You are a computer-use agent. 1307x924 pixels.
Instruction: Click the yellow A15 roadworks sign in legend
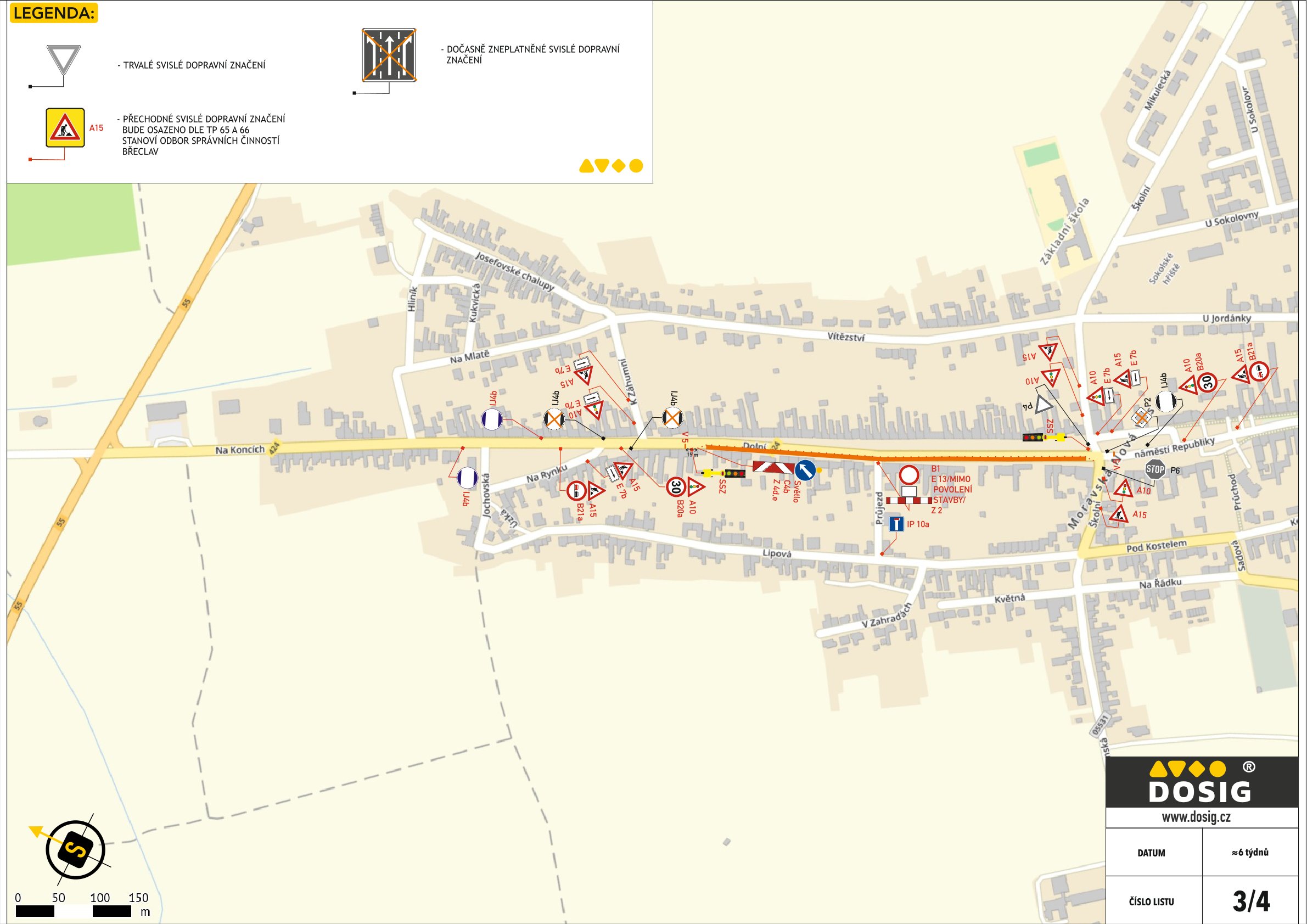coord(65,127)
